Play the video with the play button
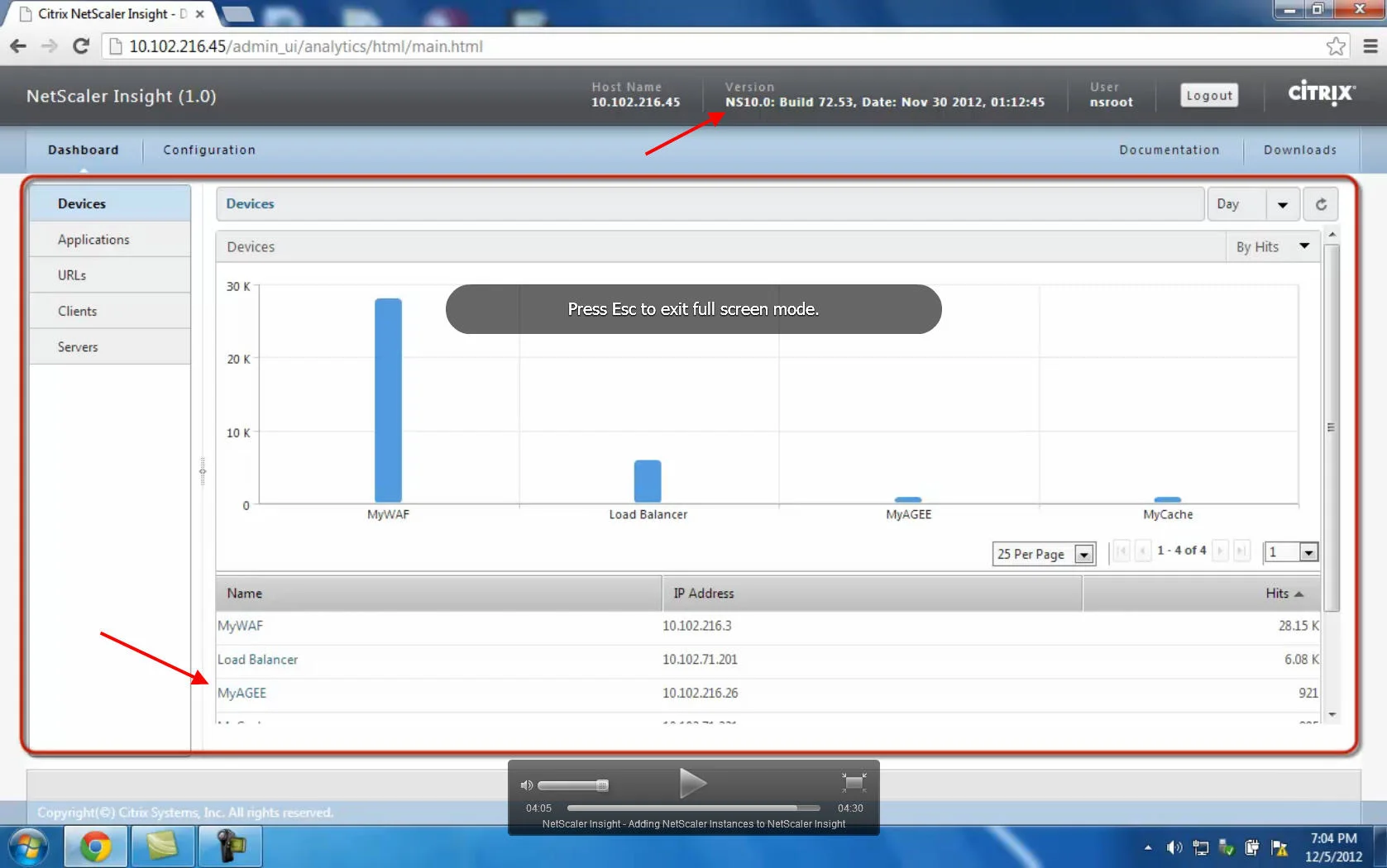The height and width of the screenshot is (868, 1387). (x=692, y=783)
